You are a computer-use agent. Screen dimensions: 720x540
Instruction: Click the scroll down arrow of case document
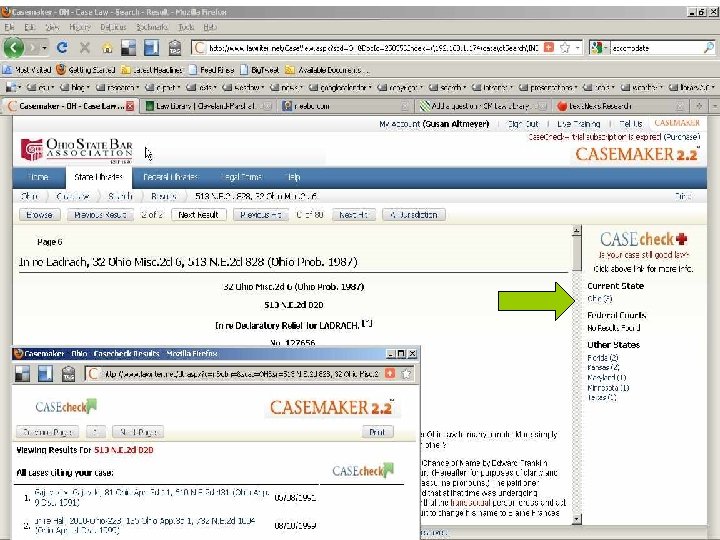pyautogui.click(x=577, y=519)
